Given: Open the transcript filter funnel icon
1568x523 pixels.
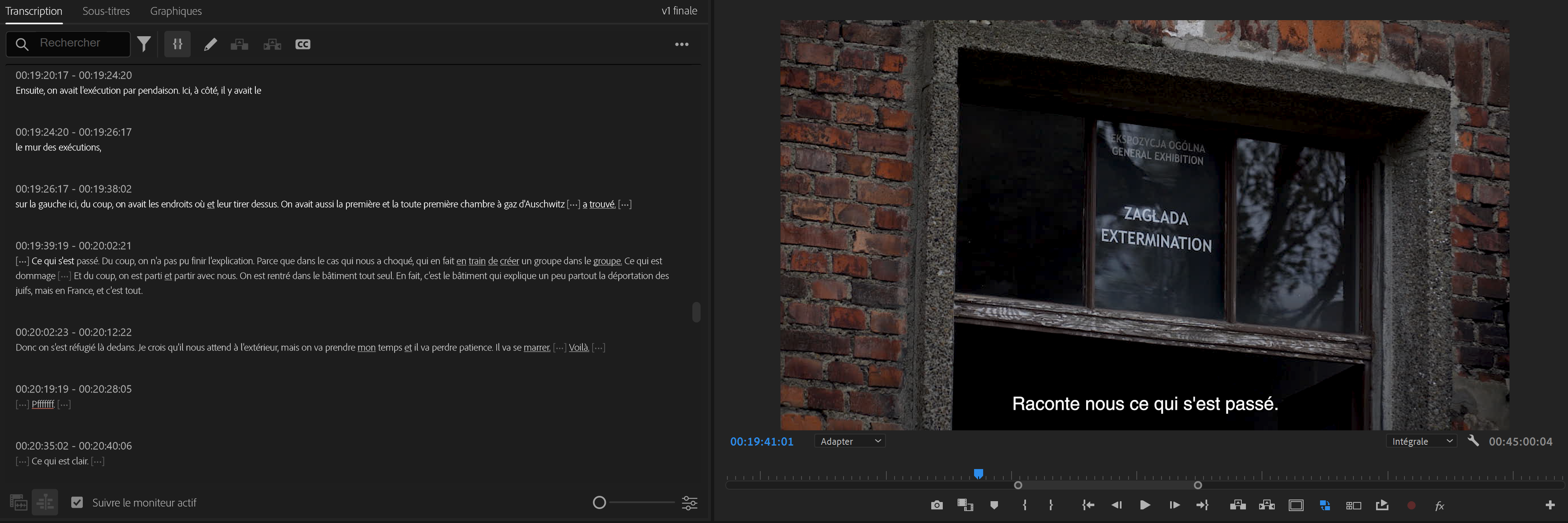Looking at the screenshot, I should [144, 44].
